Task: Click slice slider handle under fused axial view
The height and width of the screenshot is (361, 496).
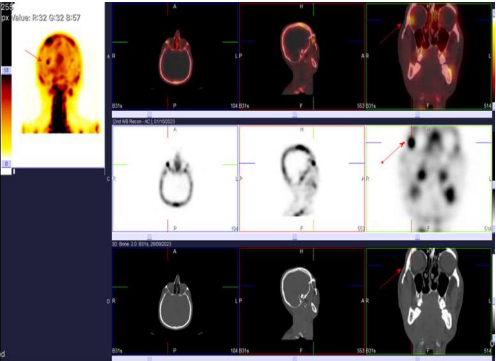Action: pos(150,115)
